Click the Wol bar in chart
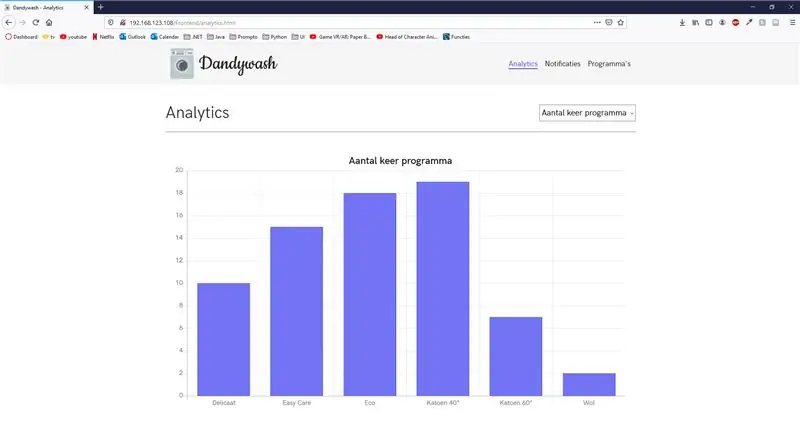Image resolution: width=800 pixels, height=434 pixels. tap(589, 385)
